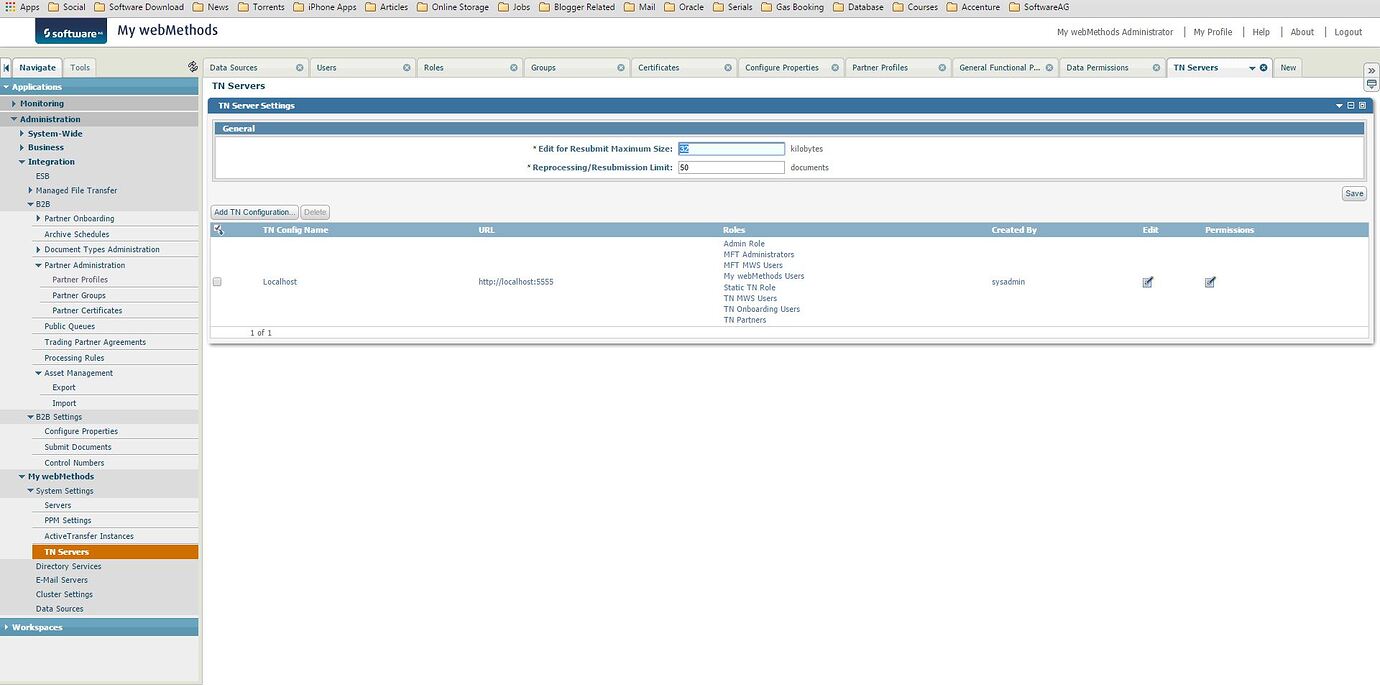Close the Groups tab with its X icon
Image resolution: width=1380 pixels, height=686 pixels.
pos(621,68)
